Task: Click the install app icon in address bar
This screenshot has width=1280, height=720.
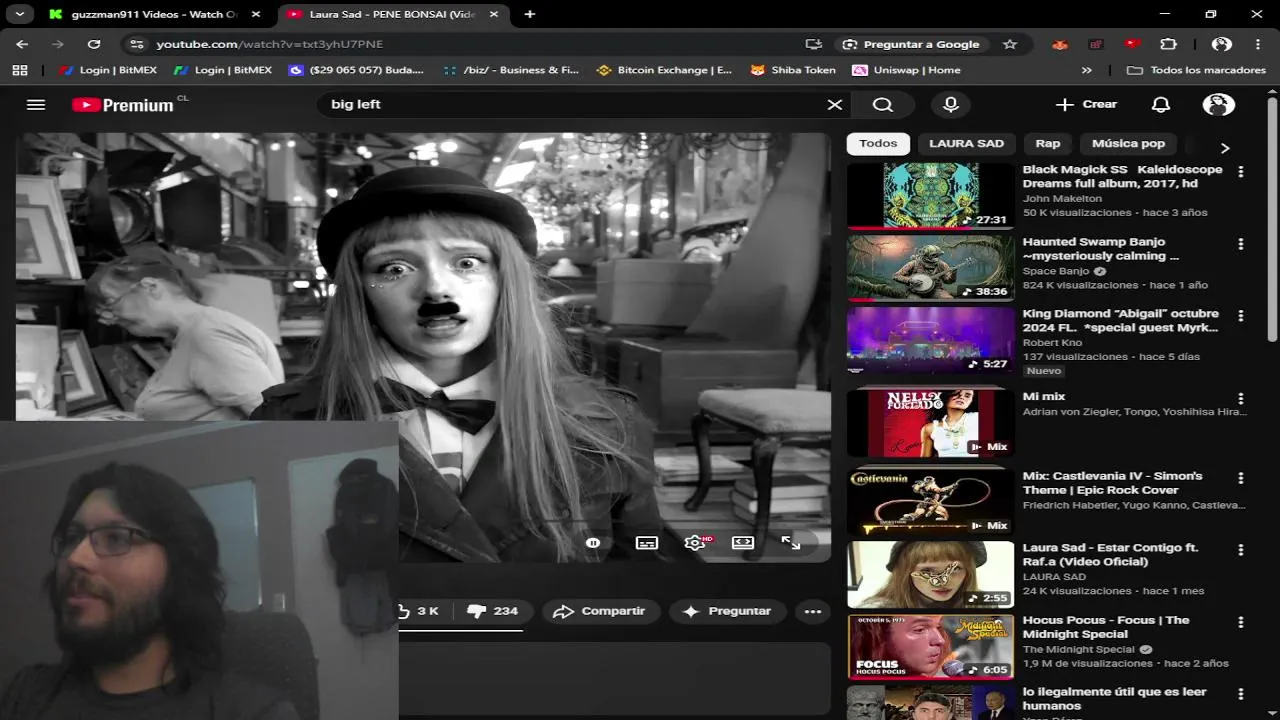Action: point(814,44)
